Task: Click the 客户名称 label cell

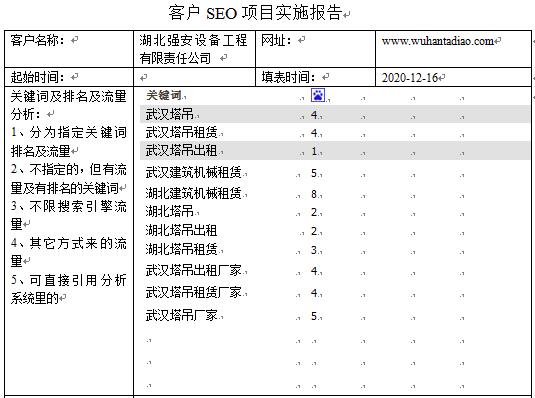Action: pyautogui.click(x=69, y=49)
